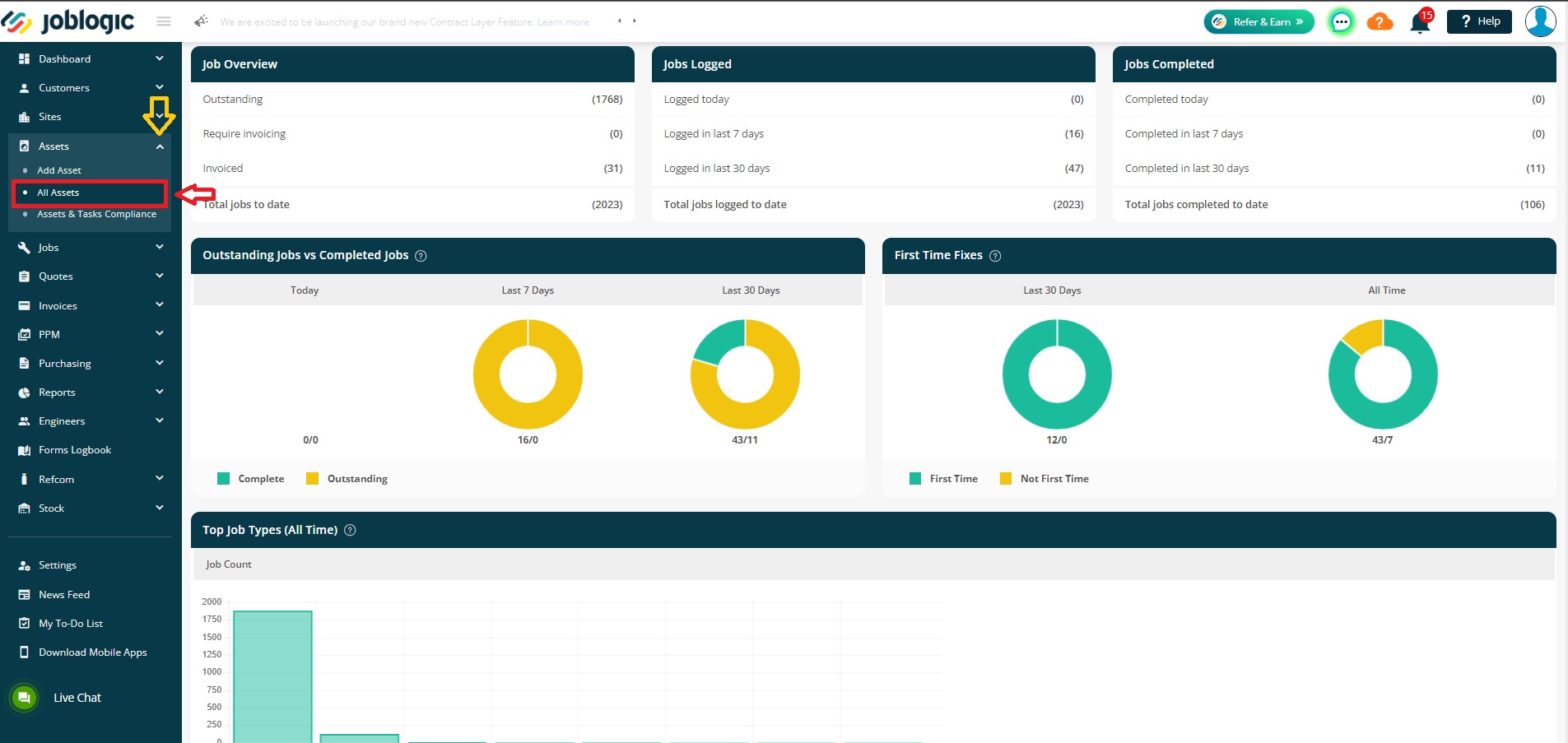The image size is (1568, 743).
Task: Click the orange cloud help icon
Action: (x=1380, y=21)
